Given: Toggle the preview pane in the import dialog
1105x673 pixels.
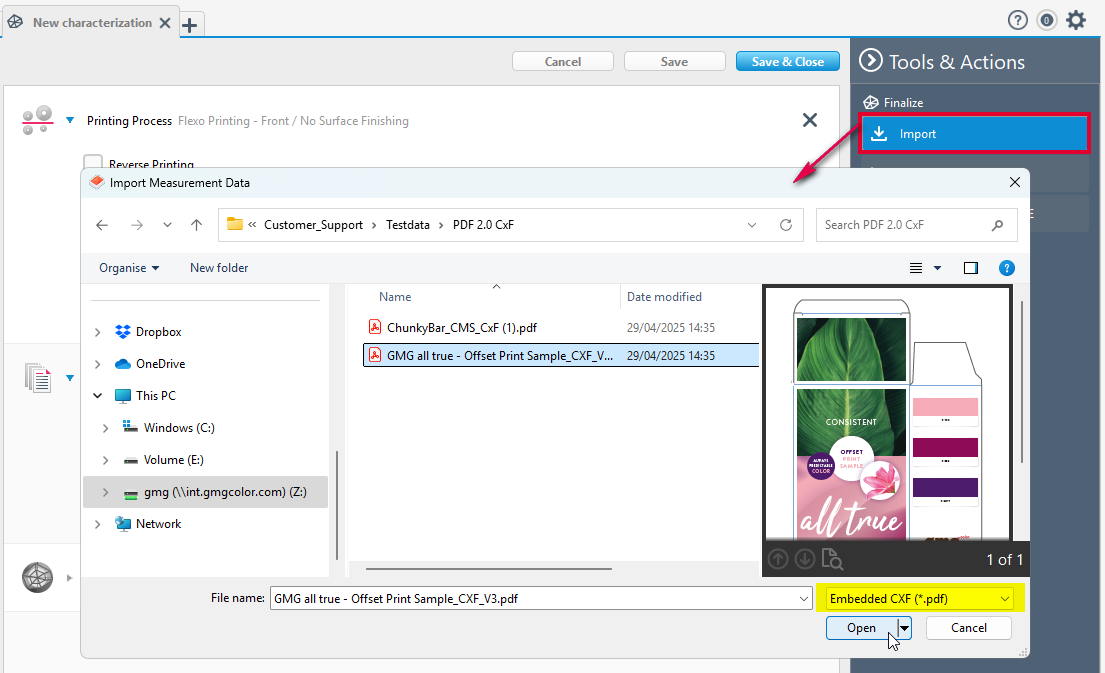Looking at the screenshot, I should (x=970, y=267).
